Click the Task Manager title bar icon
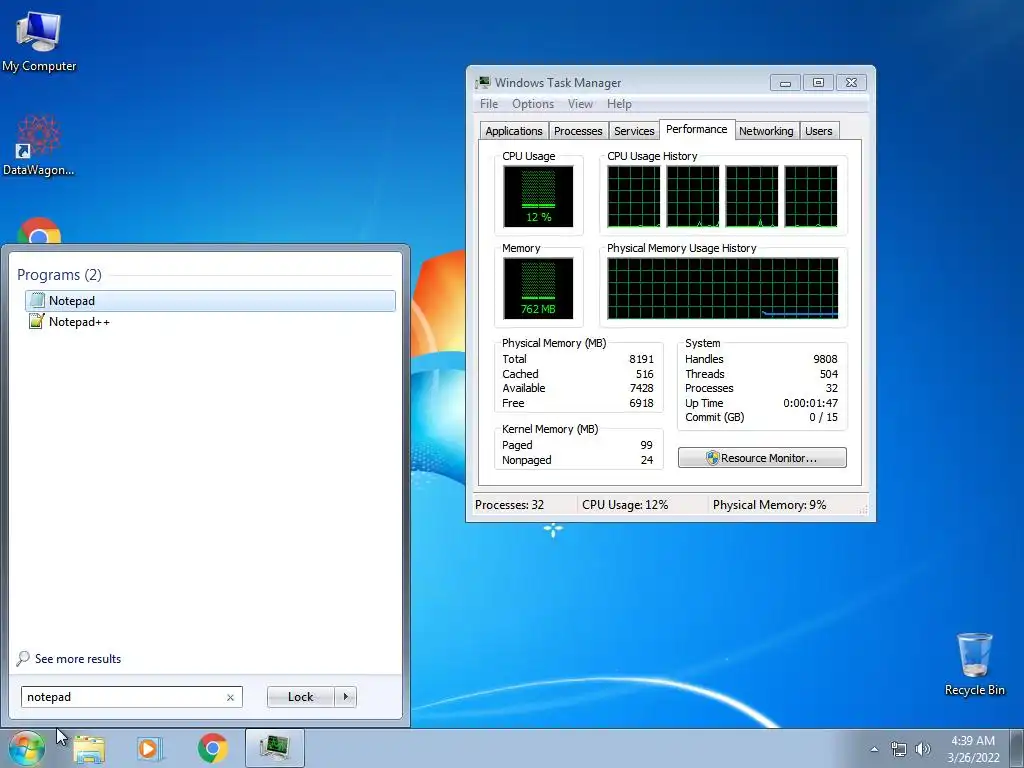1024x768 pixels. (483, 82)
